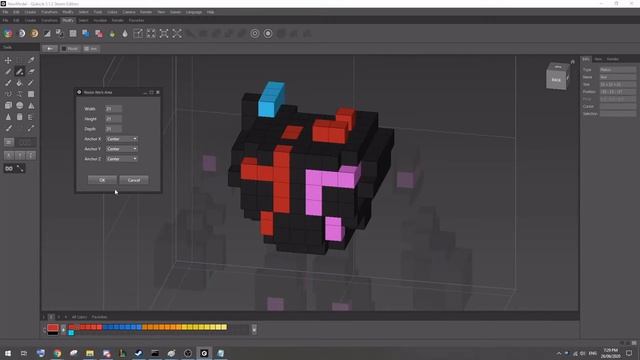Toggle Z axis symmetry button

coord(31,156)
